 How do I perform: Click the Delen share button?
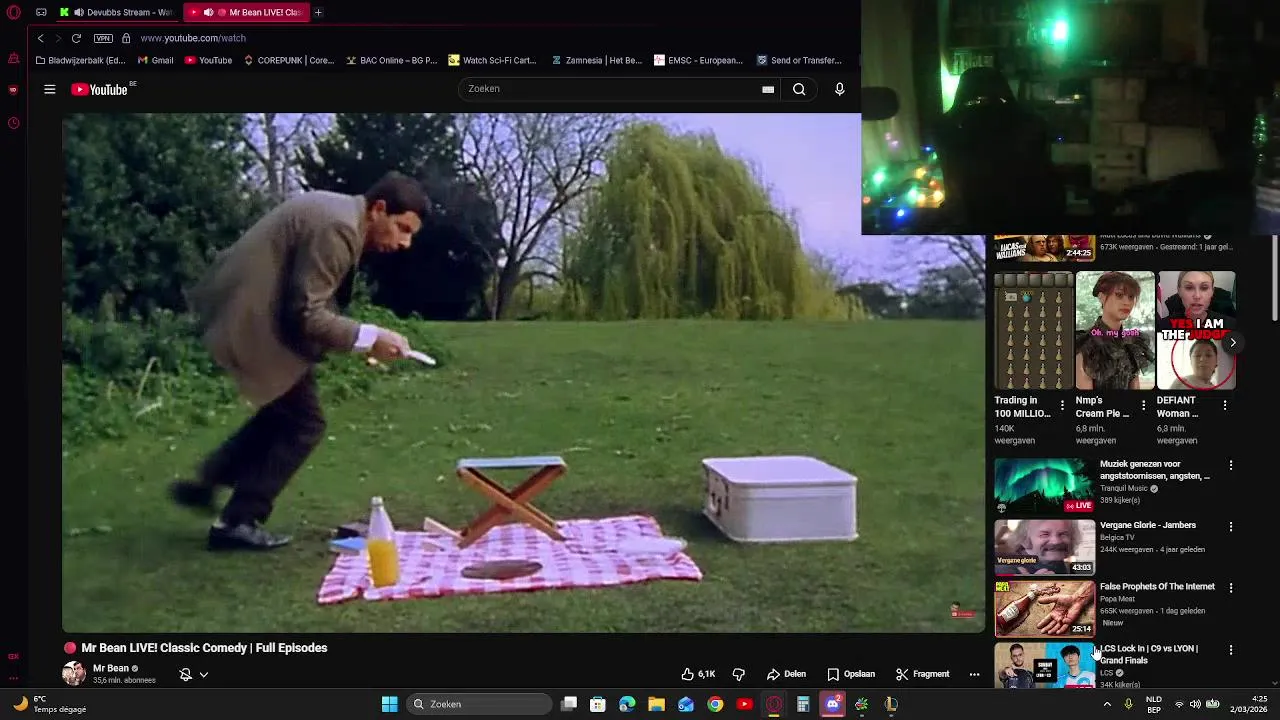pyautogui.click(x=786, y=674)
